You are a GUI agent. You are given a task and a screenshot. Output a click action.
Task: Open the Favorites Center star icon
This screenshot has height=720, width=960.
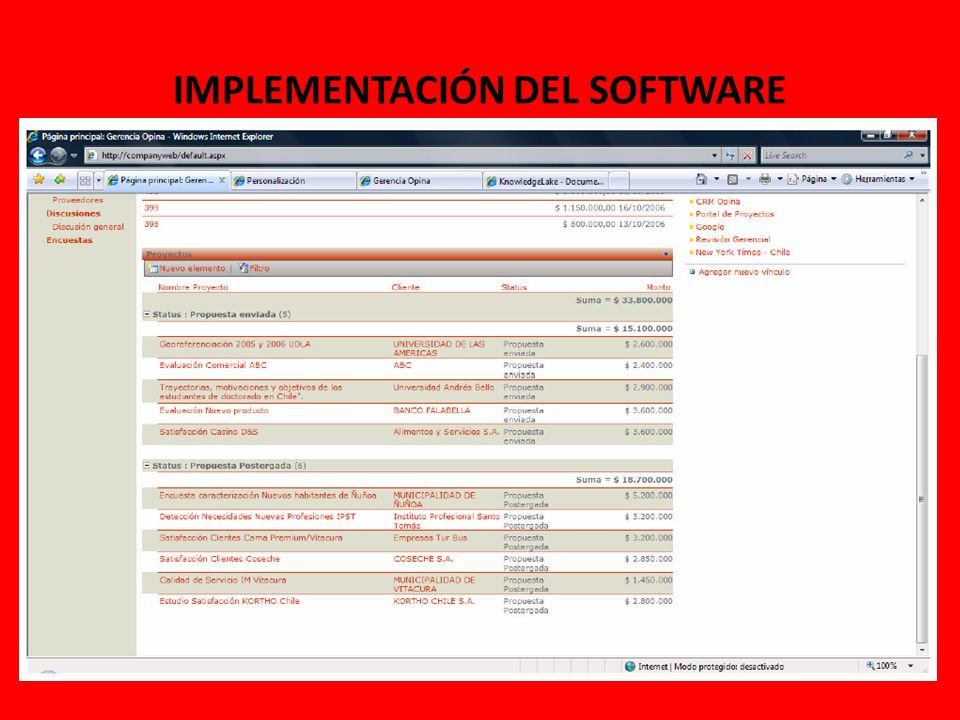click(x=39, y=179)
